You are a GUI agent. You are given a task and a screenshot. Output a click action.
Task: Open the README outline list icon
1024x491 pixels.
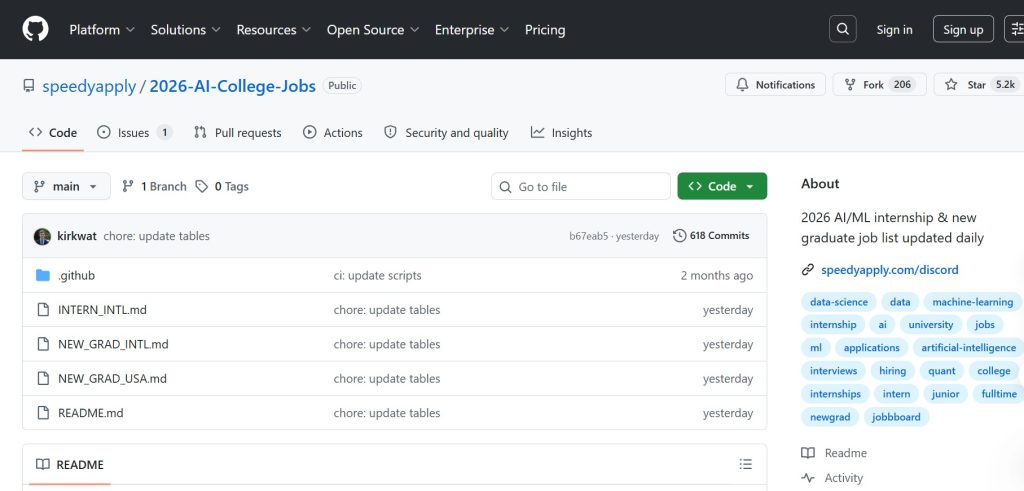(x=745, y=464)
